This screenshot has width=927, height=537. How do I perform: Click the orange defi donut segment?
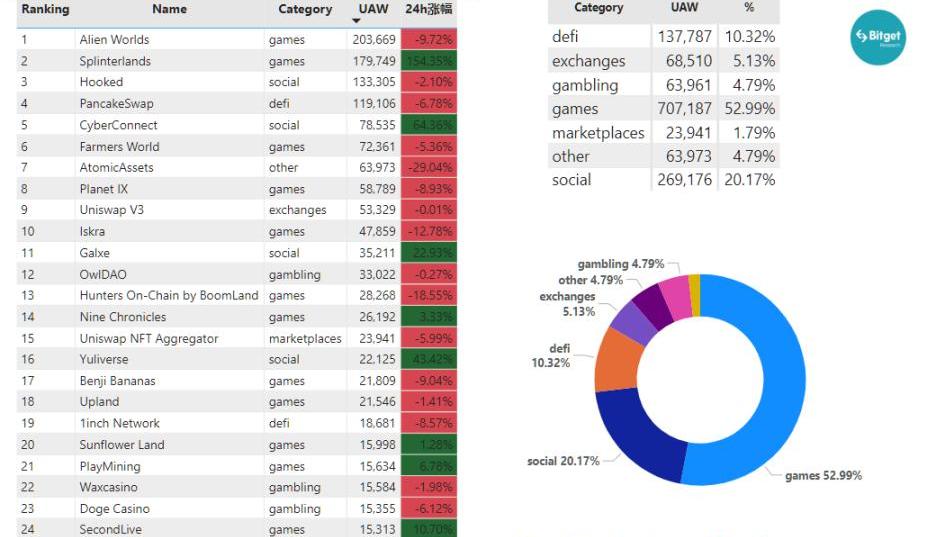(x=619, y=362)
